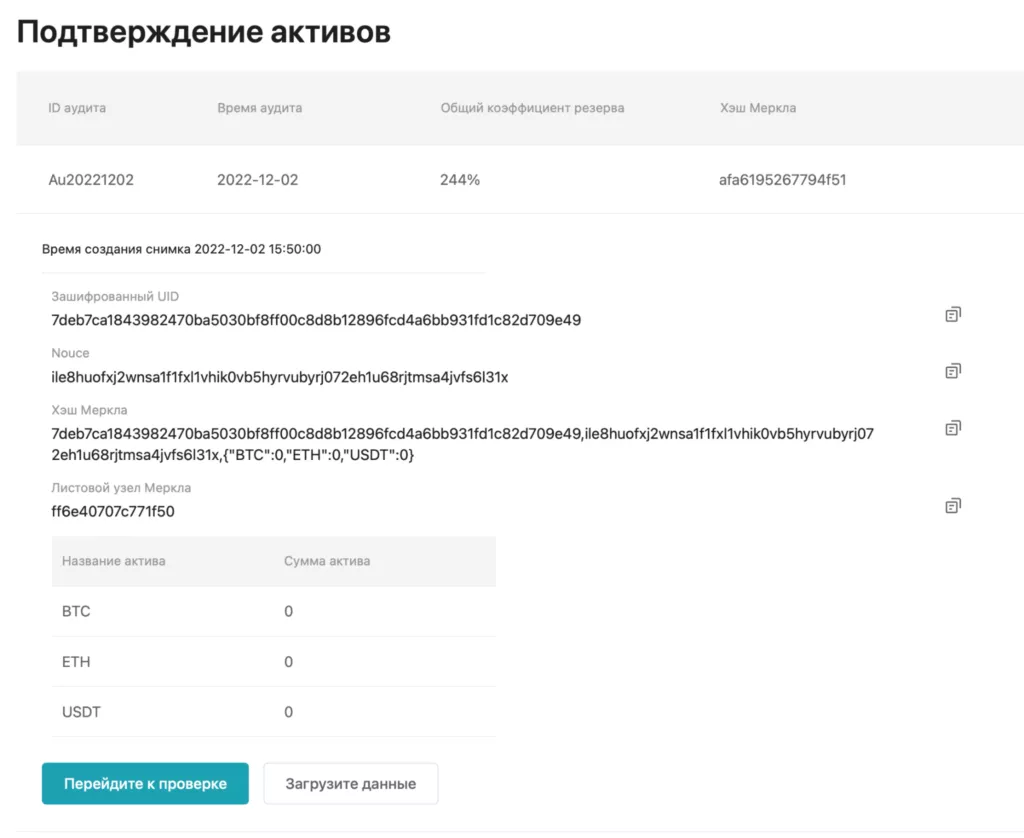This screenshot has height=838, width=1024.
Task: Click the Подтверждение активов page title
Action: point(203,32)
